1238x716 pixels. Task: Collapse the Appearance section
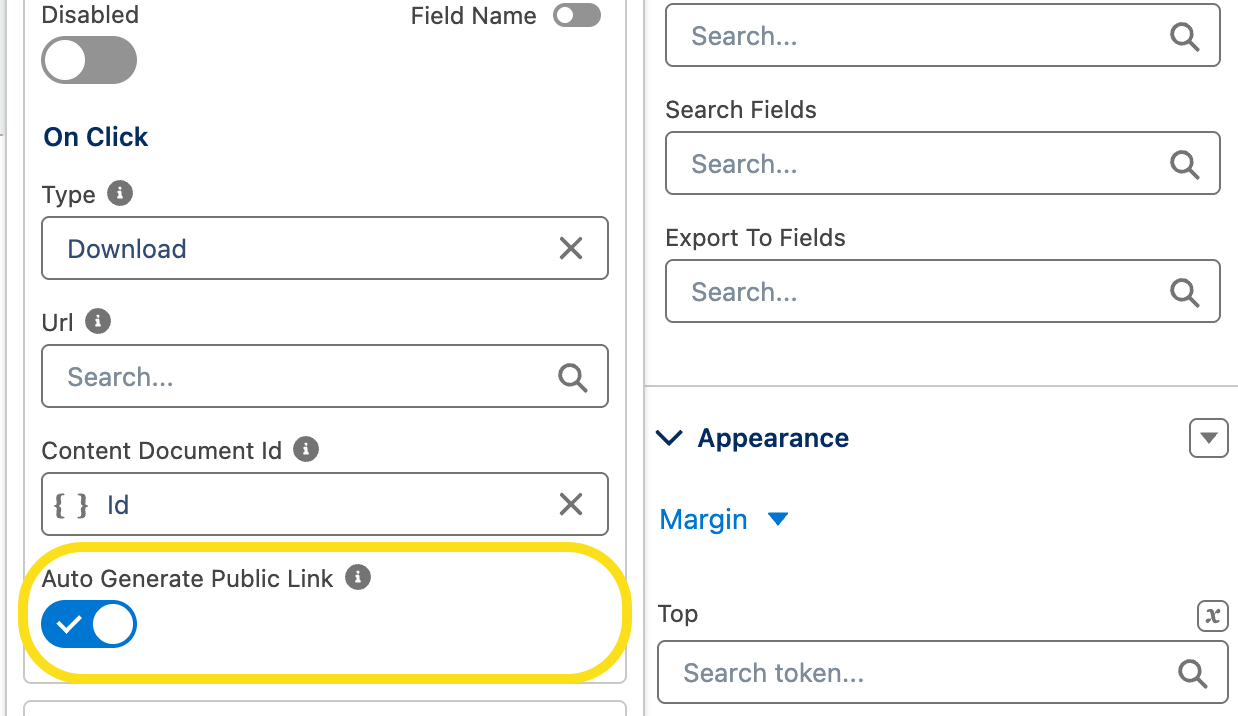pyautogui.click(x=669, y=438)
